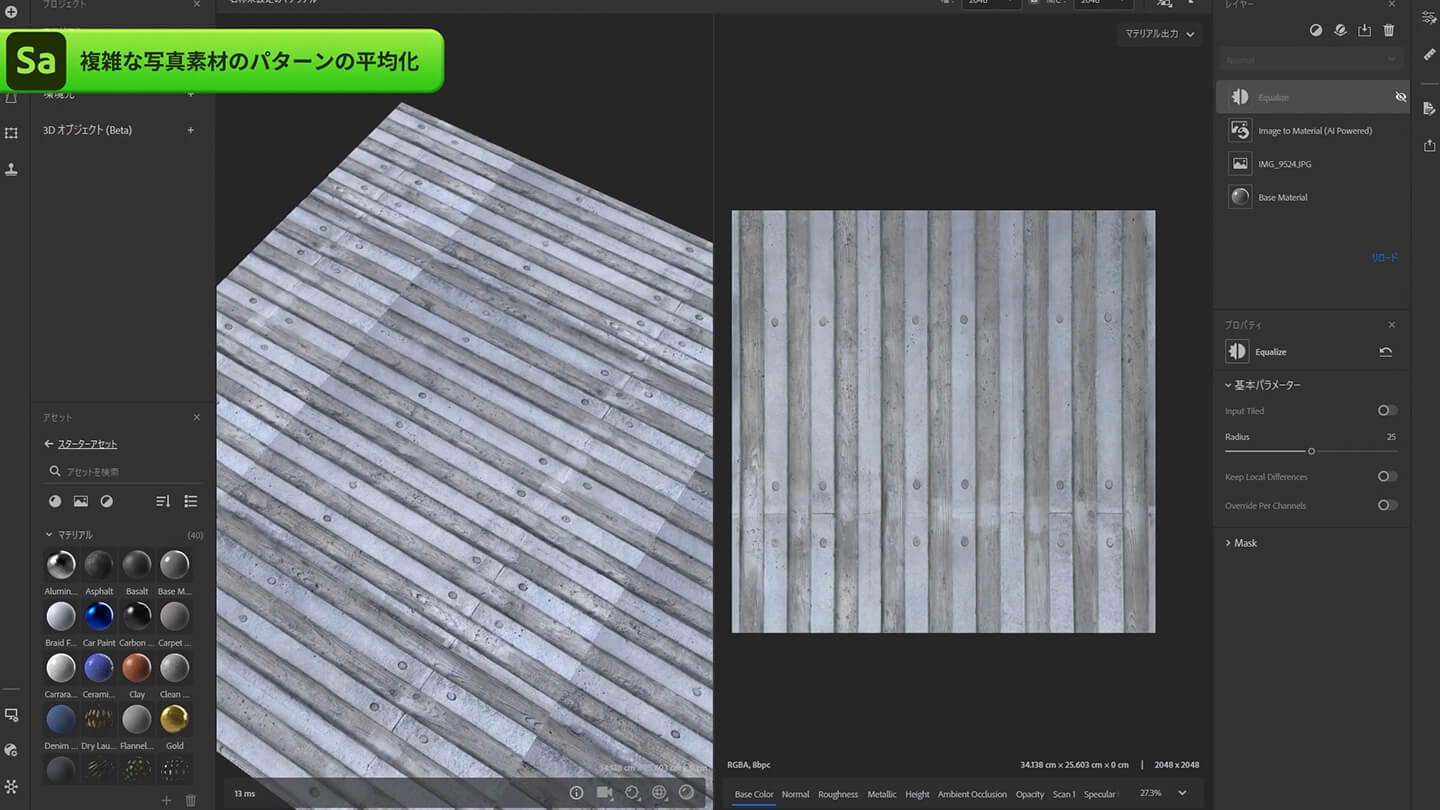Switch to the Roughness channel tab
The height and width of the screenshot is (810, 1440).
pyautogui.click(x=838, y=794)
